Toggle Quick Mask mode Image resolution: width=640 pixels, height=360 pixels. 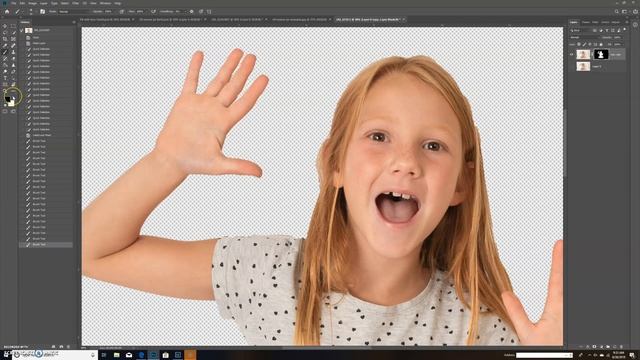pos(5,111)
